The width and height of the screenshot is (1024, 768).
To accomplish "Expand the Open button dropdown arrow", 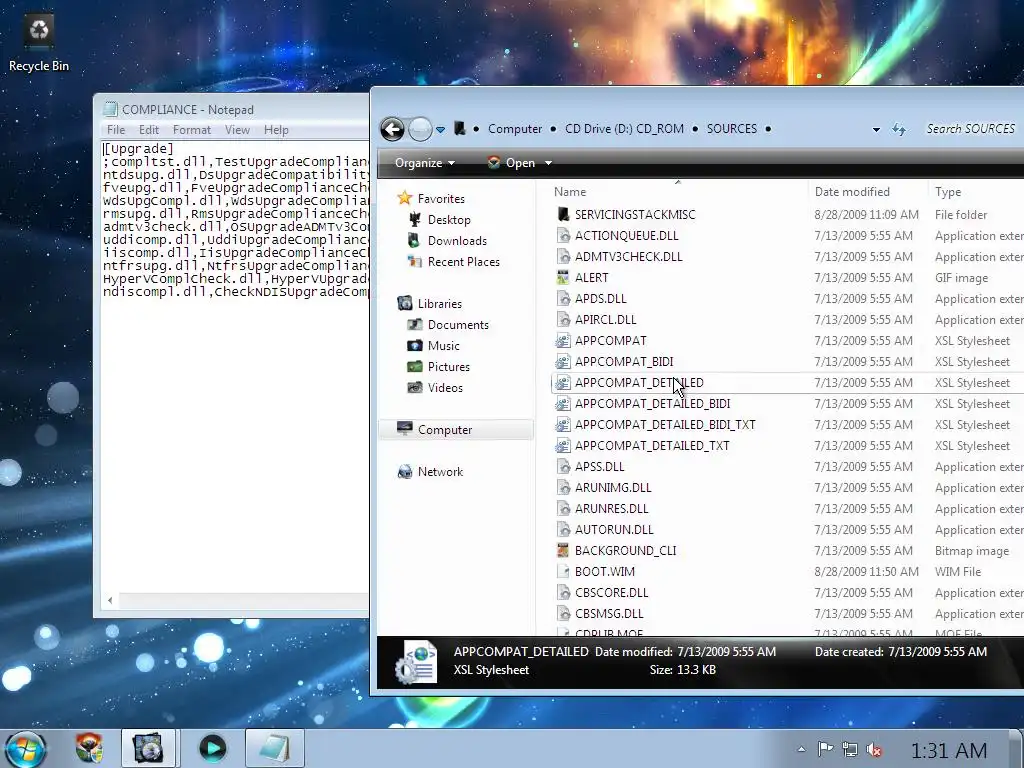I will (549, 163).
